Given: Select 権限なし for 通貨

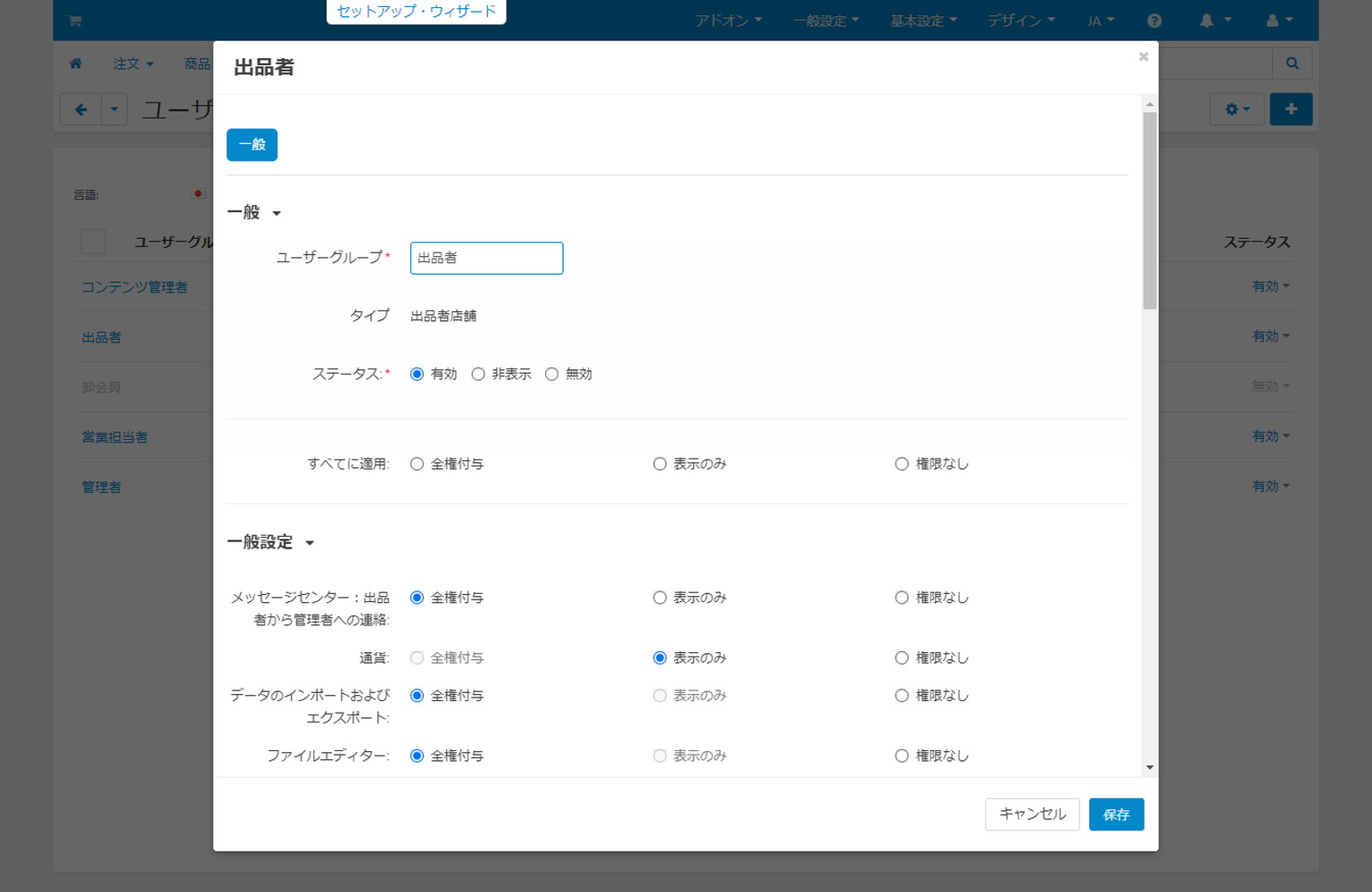Looking at the screenshot, I should tap(902, 657).
